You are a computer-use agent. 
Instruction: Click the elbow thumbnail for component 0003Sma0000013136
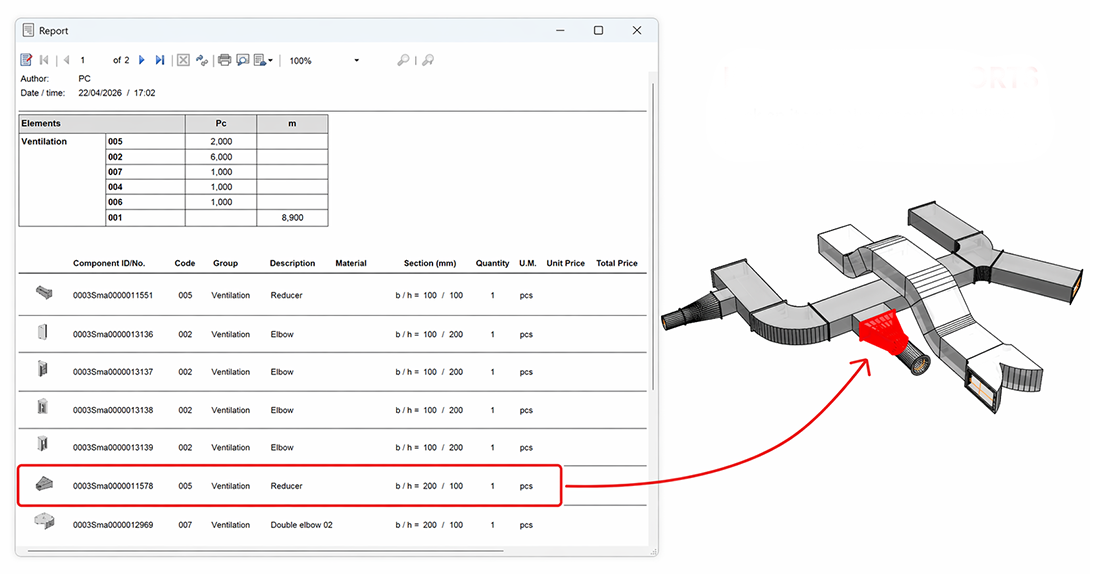(43, 331)
